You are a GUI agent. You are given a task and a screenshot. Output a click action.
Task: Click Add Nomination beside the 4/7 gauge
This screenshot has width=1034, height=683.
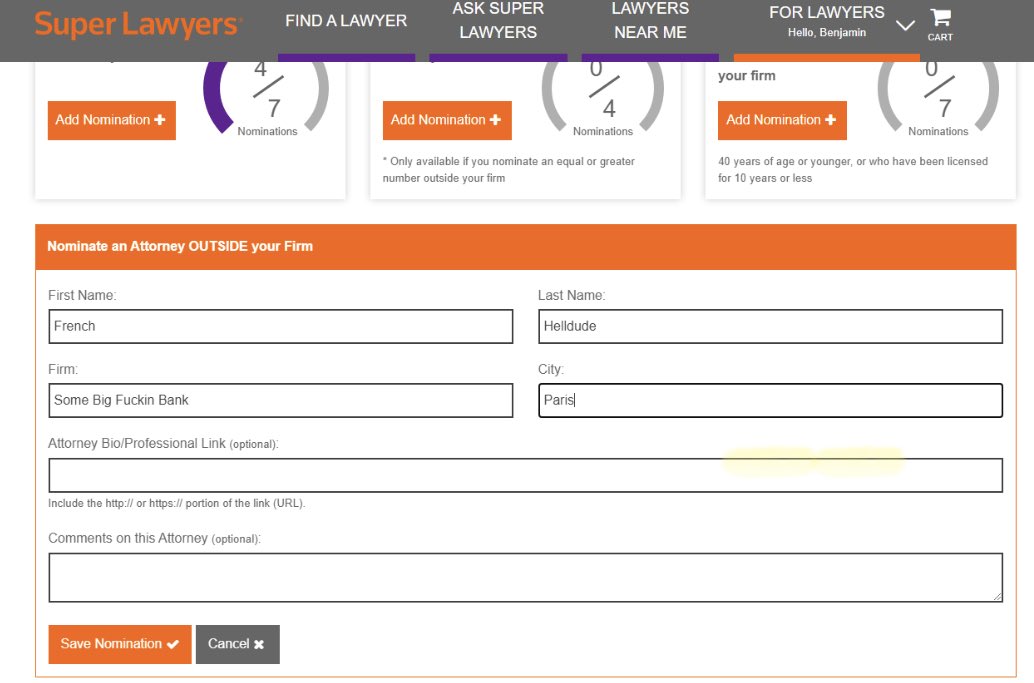pos(111,120)
